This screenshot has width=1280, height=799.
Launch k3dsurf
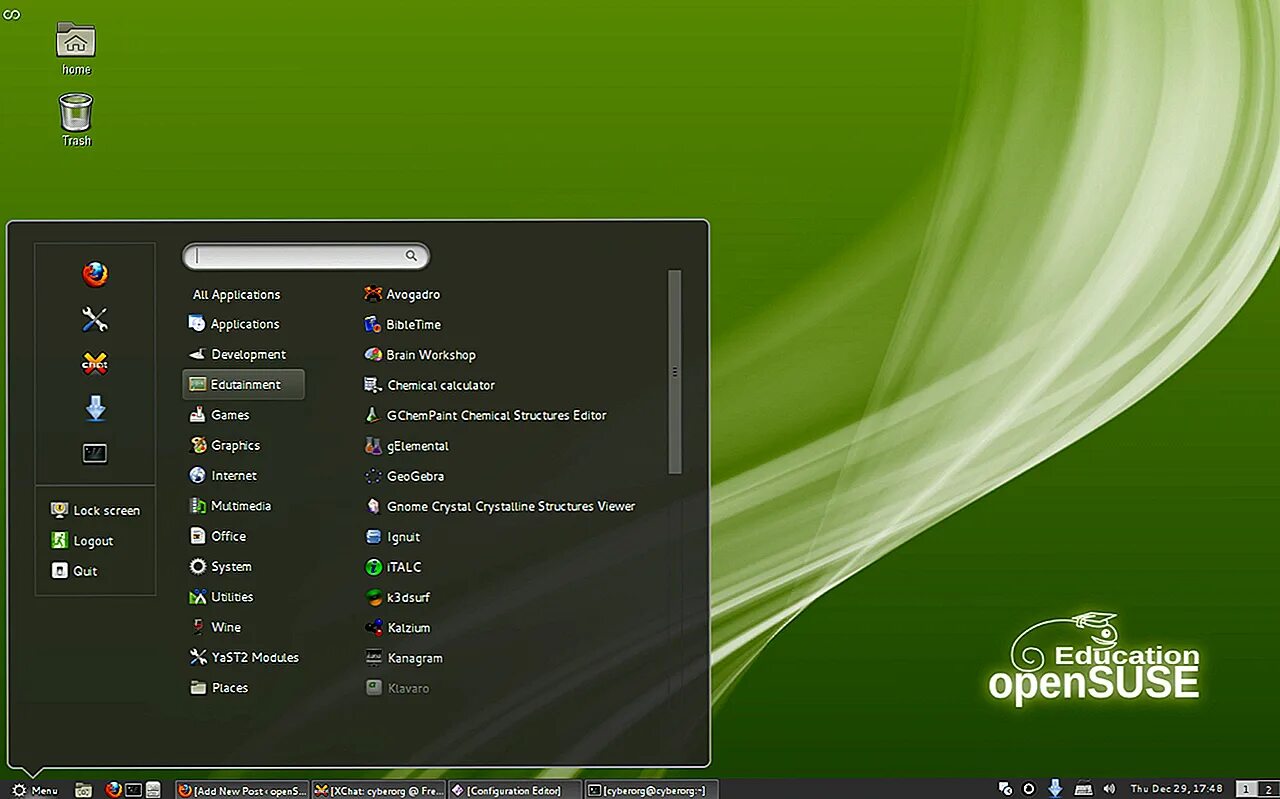pos(396,597)
